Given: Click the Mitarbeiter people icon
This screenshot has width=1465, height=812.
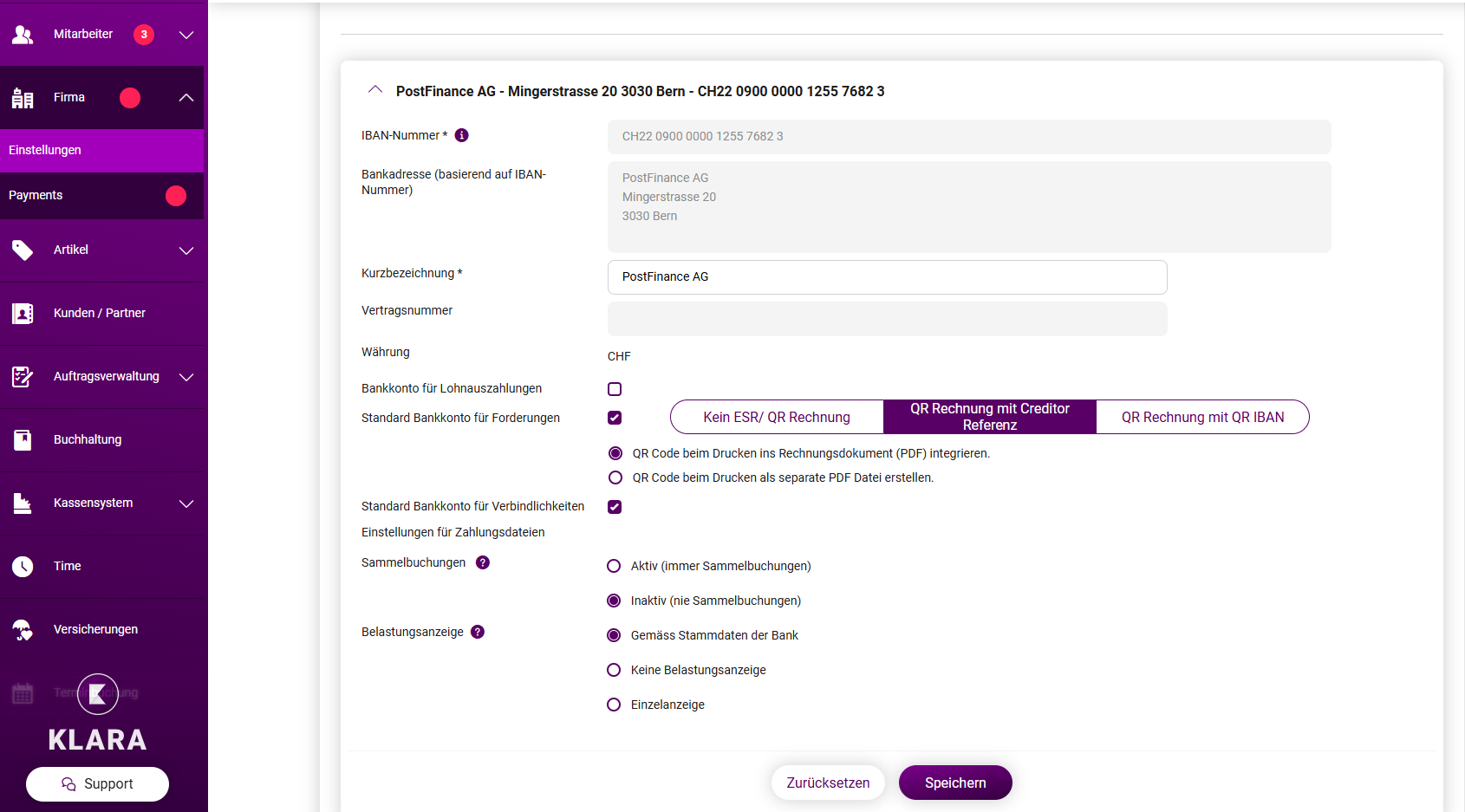Looking at the screenshot, I should pos(23,35).
